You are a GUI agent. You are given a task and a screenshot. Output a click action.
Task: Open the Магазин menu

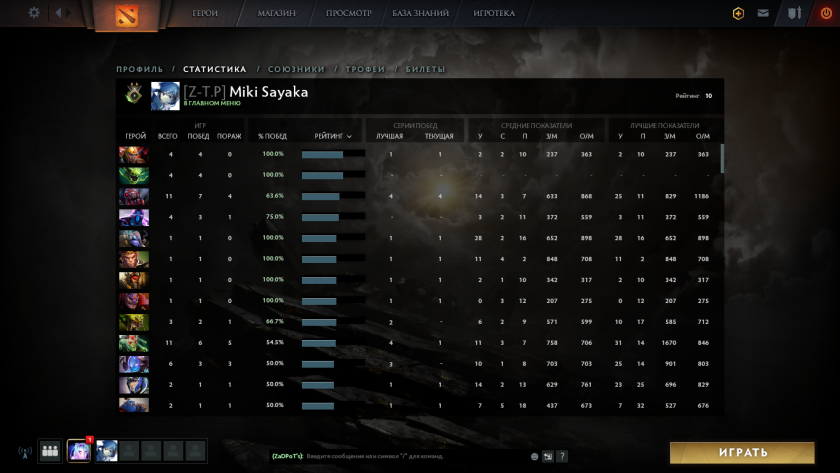point(276,13)
